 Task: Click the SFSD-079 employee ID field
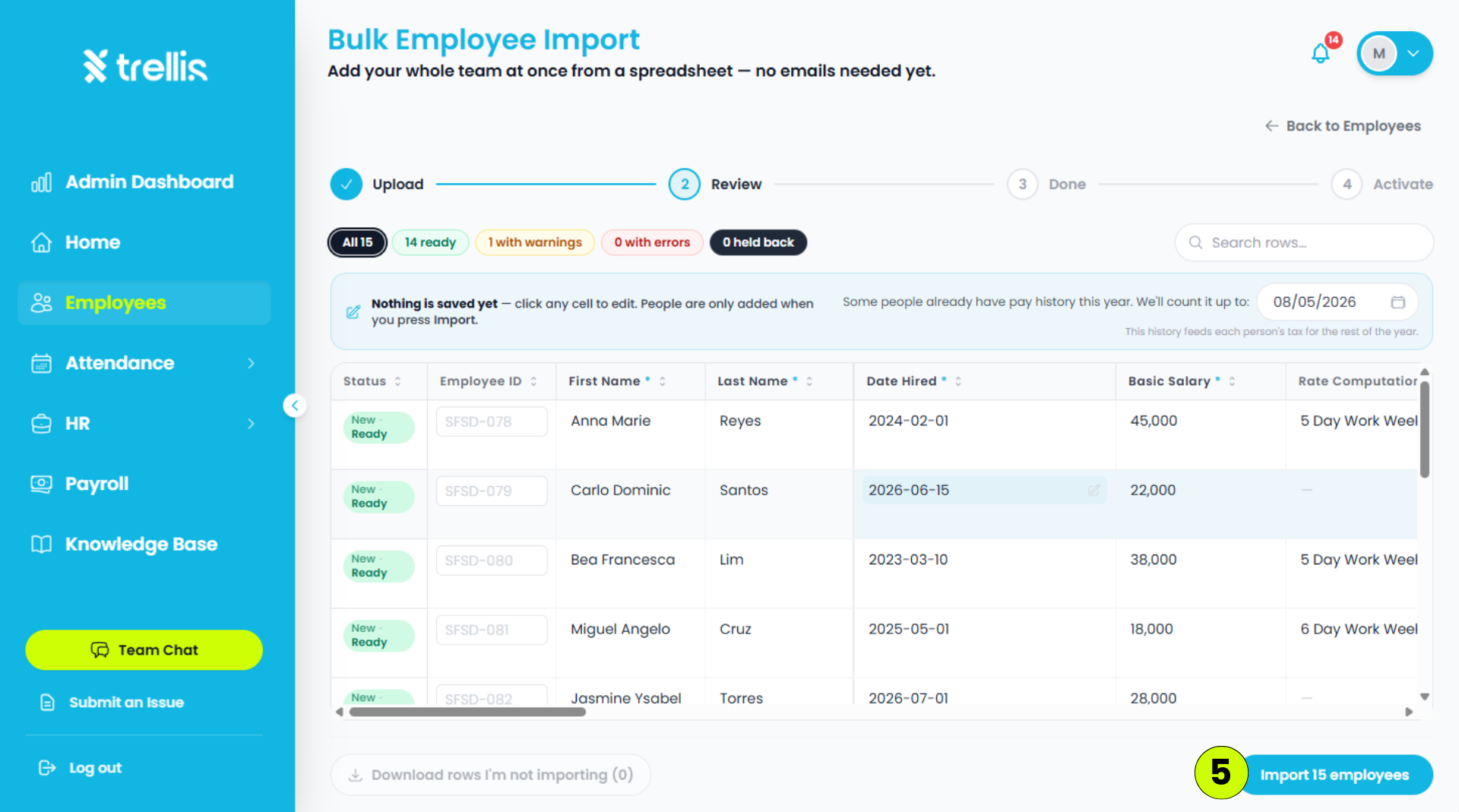click(x=492, y=491)
